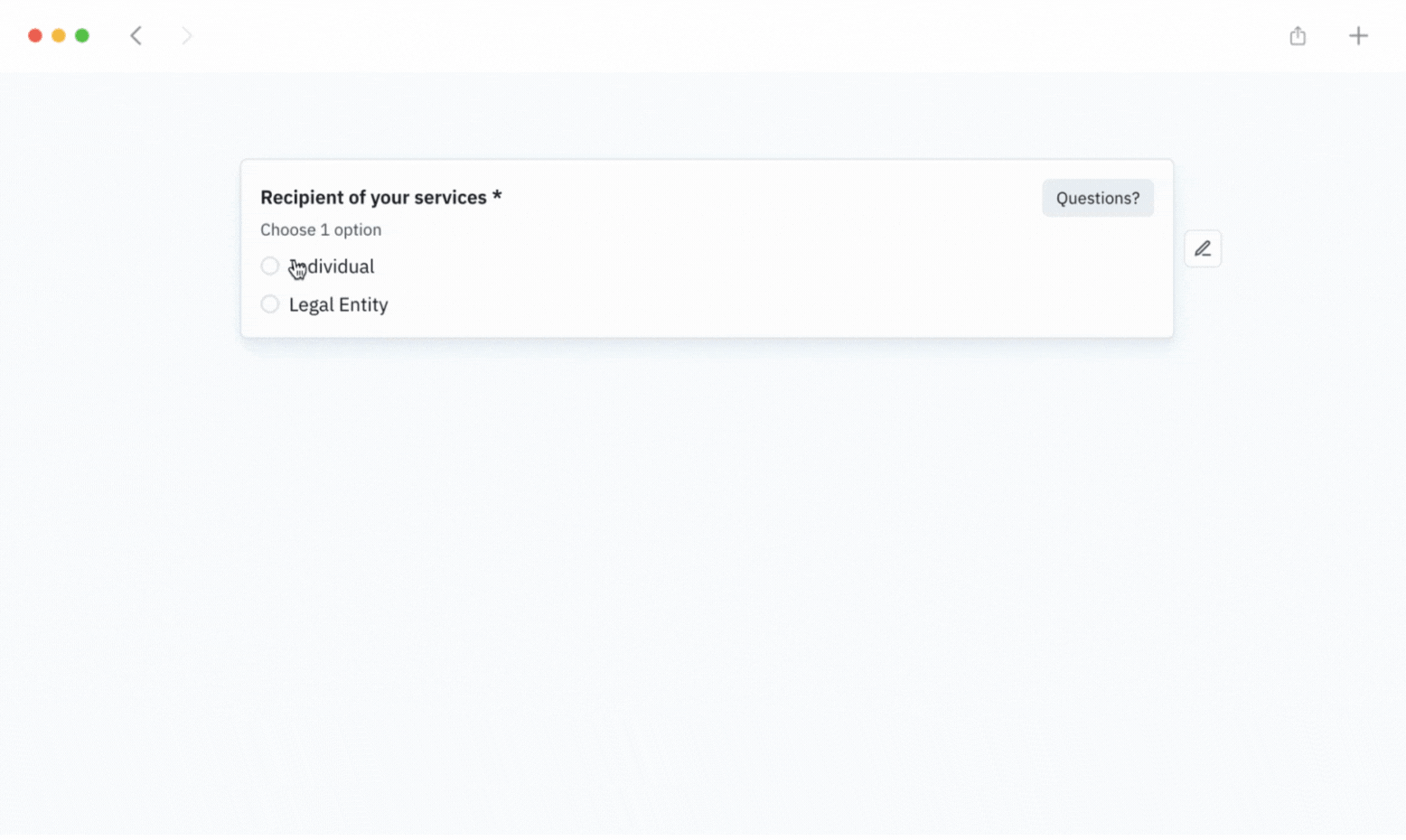Image resolution: width=1406 pixels, height=840 pixels.
Task: Select the Individual radio button
Action: click(269, 266)
